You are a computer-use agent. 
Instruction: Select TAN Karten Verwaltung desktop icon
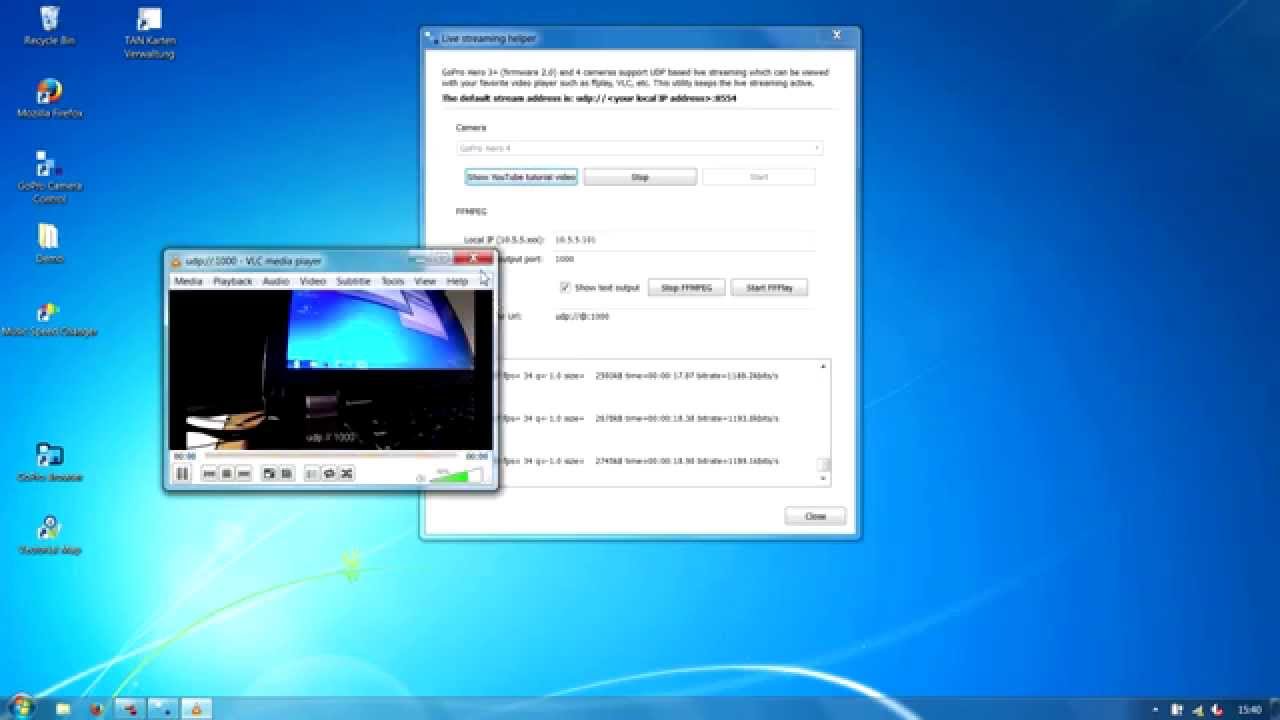[149, 33]
